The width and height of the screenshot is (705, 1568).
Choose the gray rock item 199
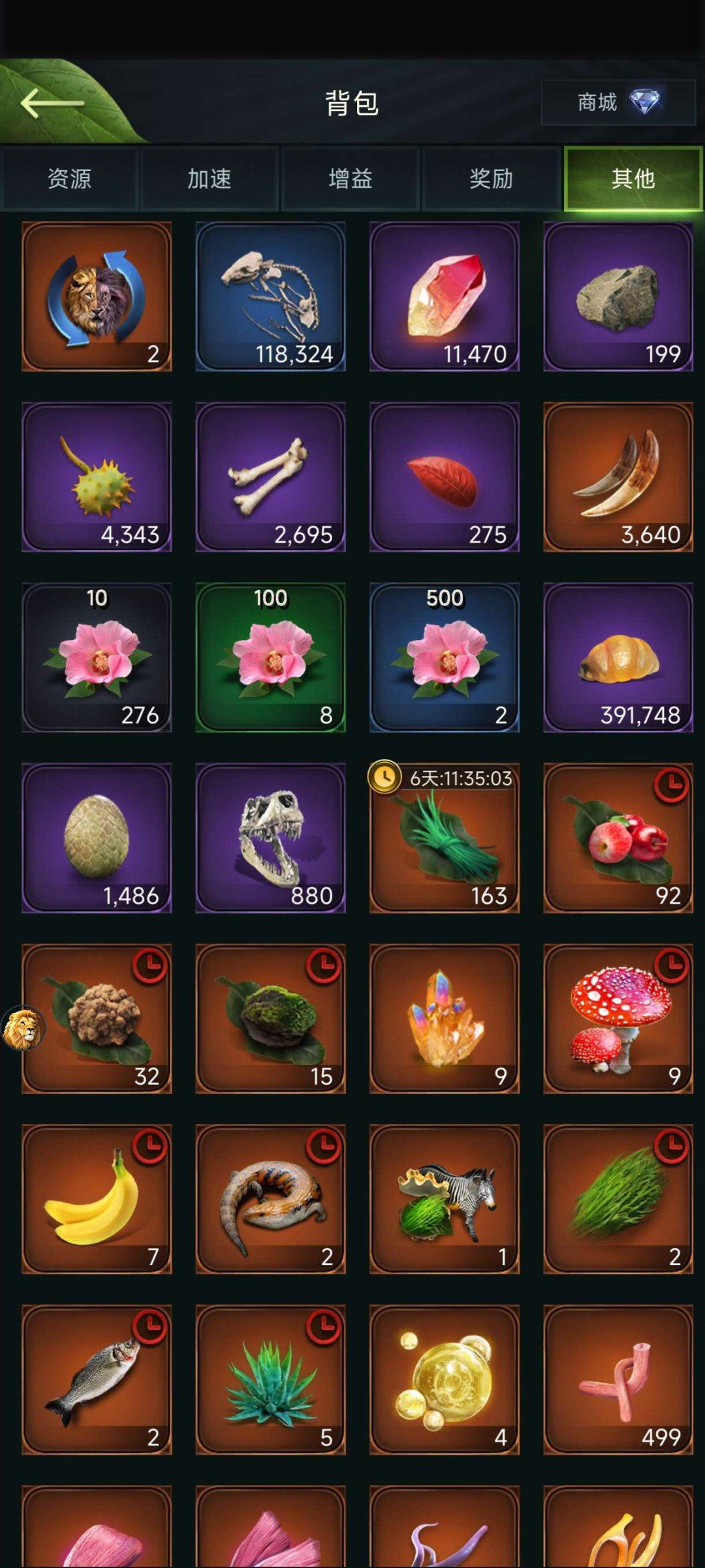click(618, 296)
